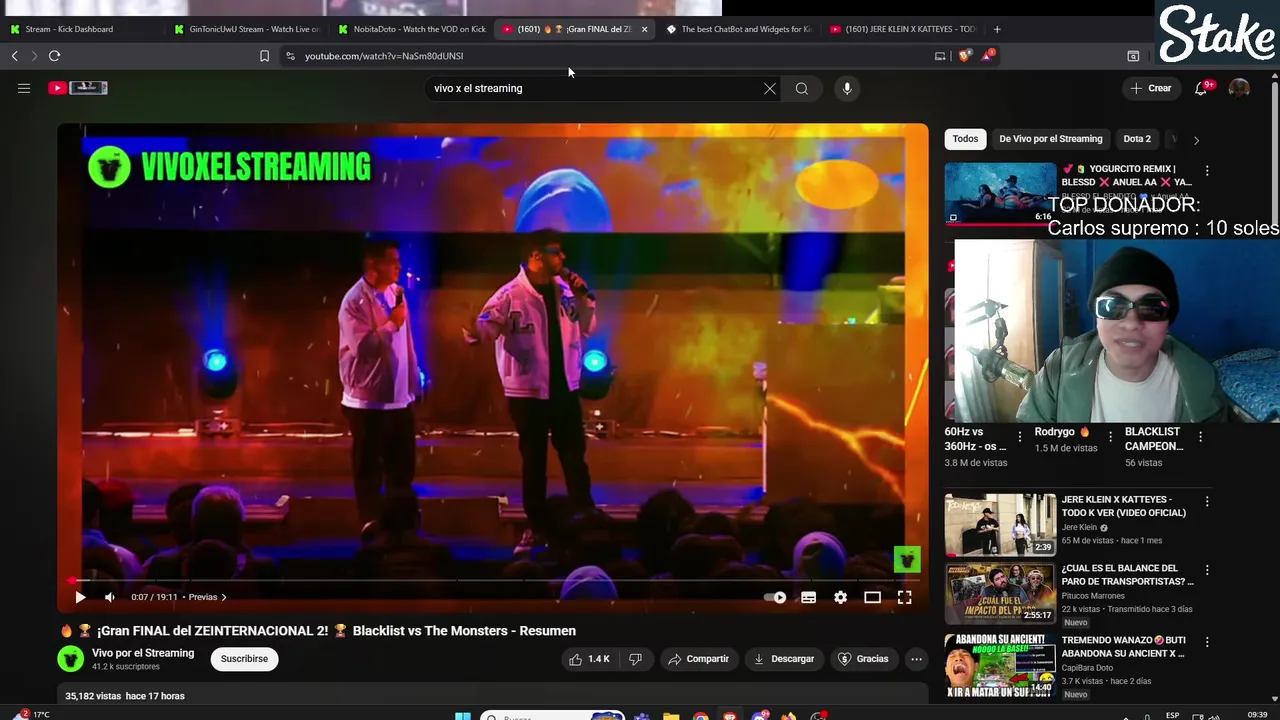Bookmark the page with the bookmark icon
Screen dimensions: 1280x720
coord(264,56)
